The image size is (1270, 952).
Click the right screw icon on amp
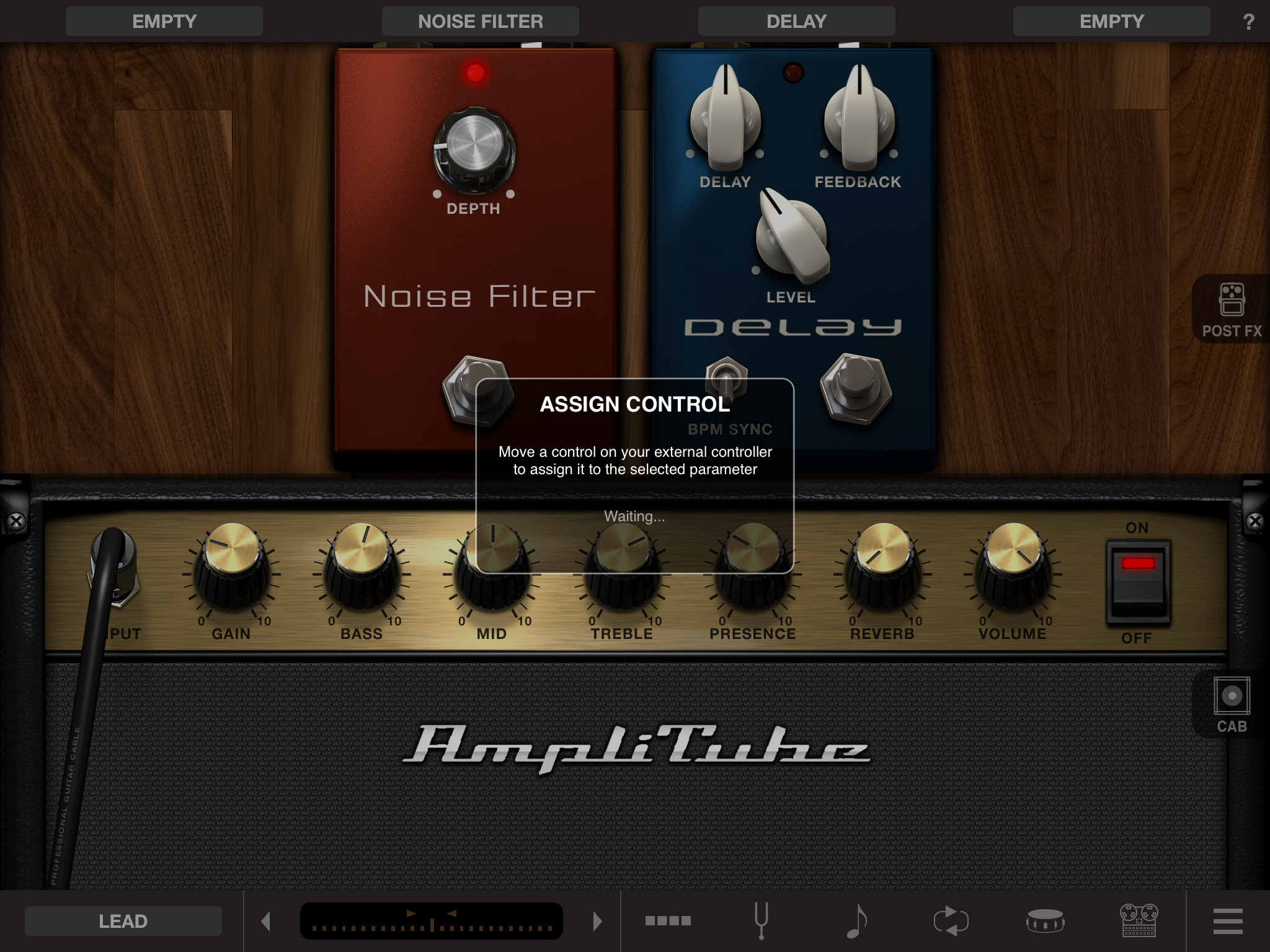[1254, 521]
